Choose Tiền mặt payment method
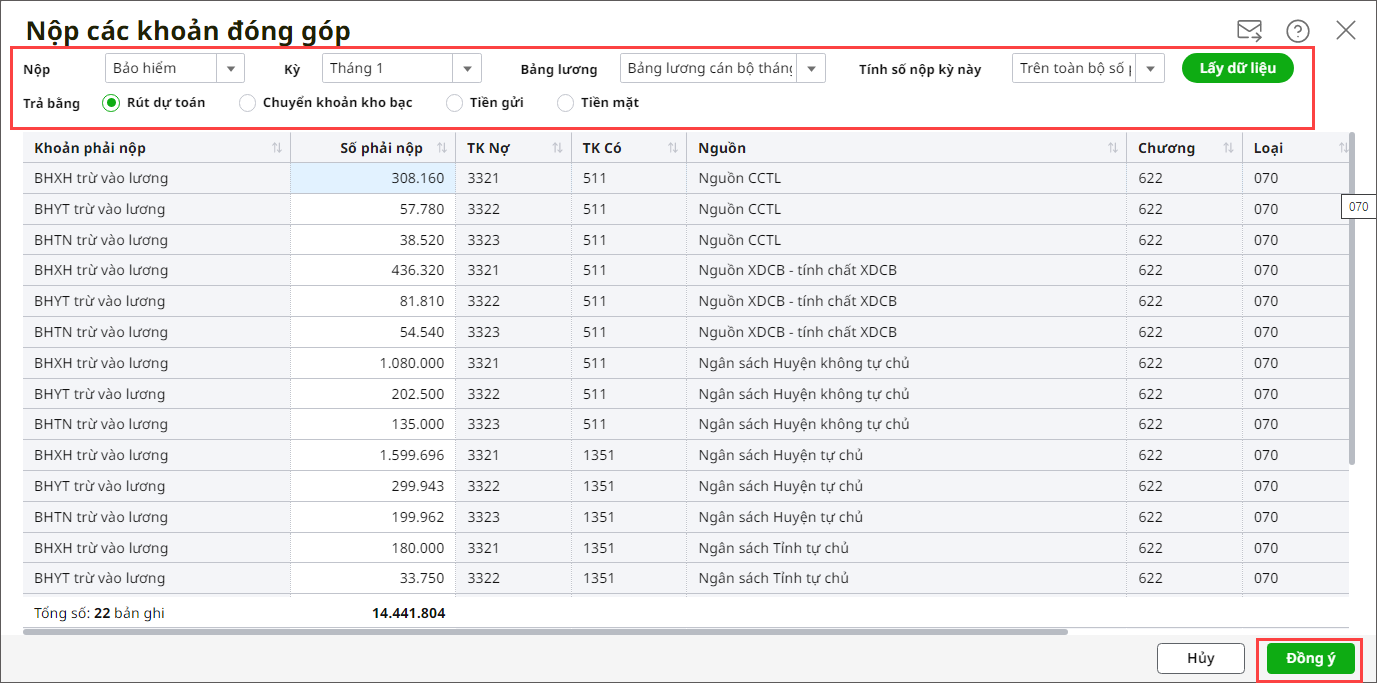The image size is (1377, 683). (x=566, y=102)
